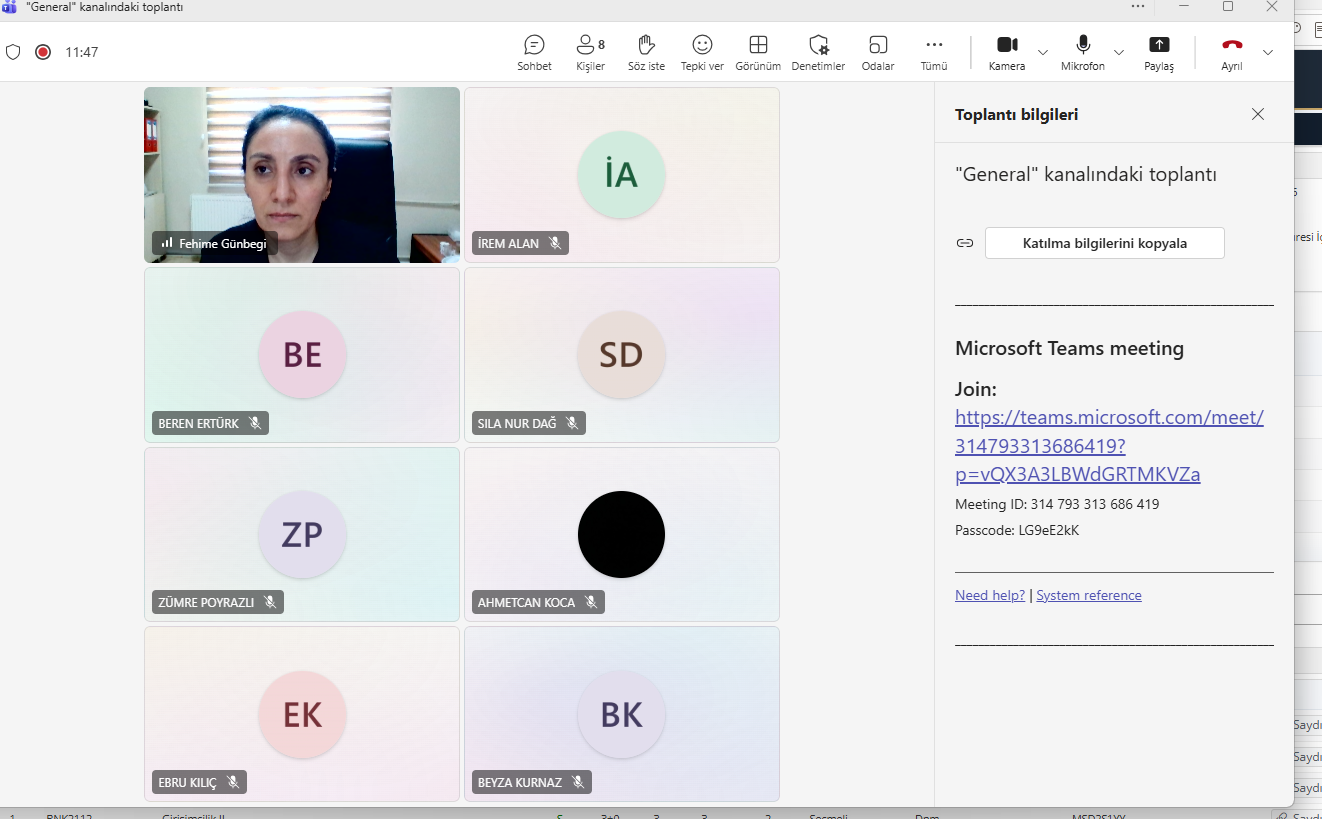Open the Görünüm view options
Image resolution: width=1322 pixels, height=819 pixels.
758,53
